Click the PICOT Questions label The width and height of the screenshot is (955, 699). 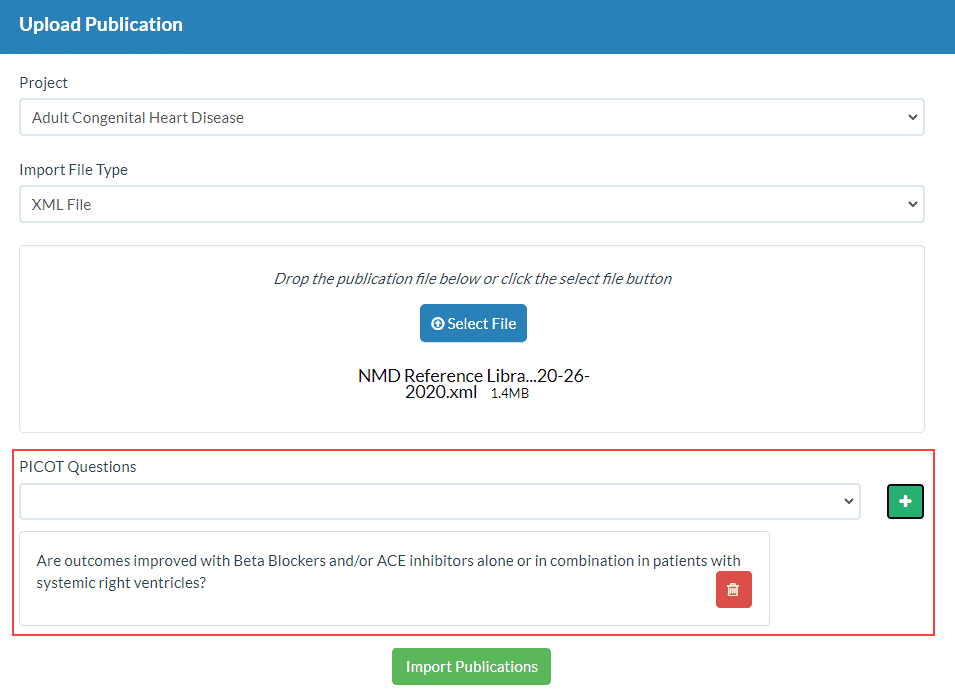click(78, 466)
